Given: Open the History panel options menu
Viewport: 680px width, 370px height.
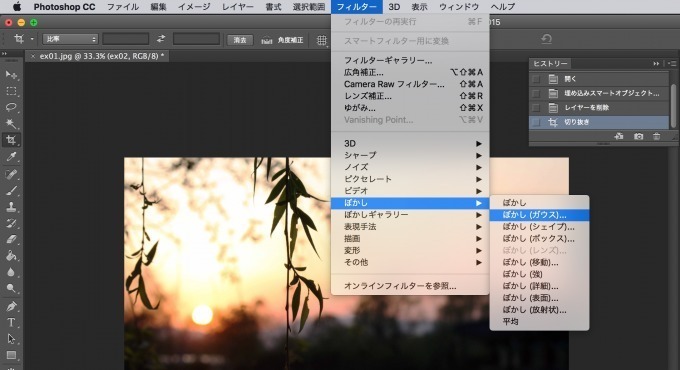Looking at the screenshot, I should tap(672, 63).
